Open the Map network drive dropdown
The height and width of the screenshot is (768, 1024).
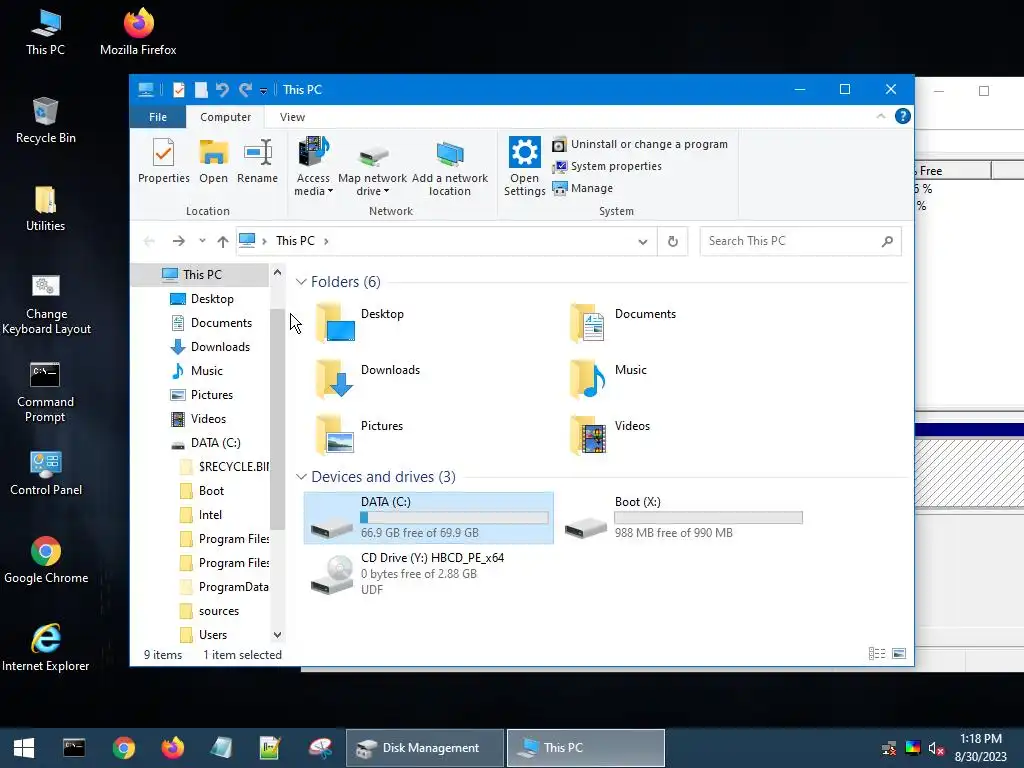tap(372, 167)
